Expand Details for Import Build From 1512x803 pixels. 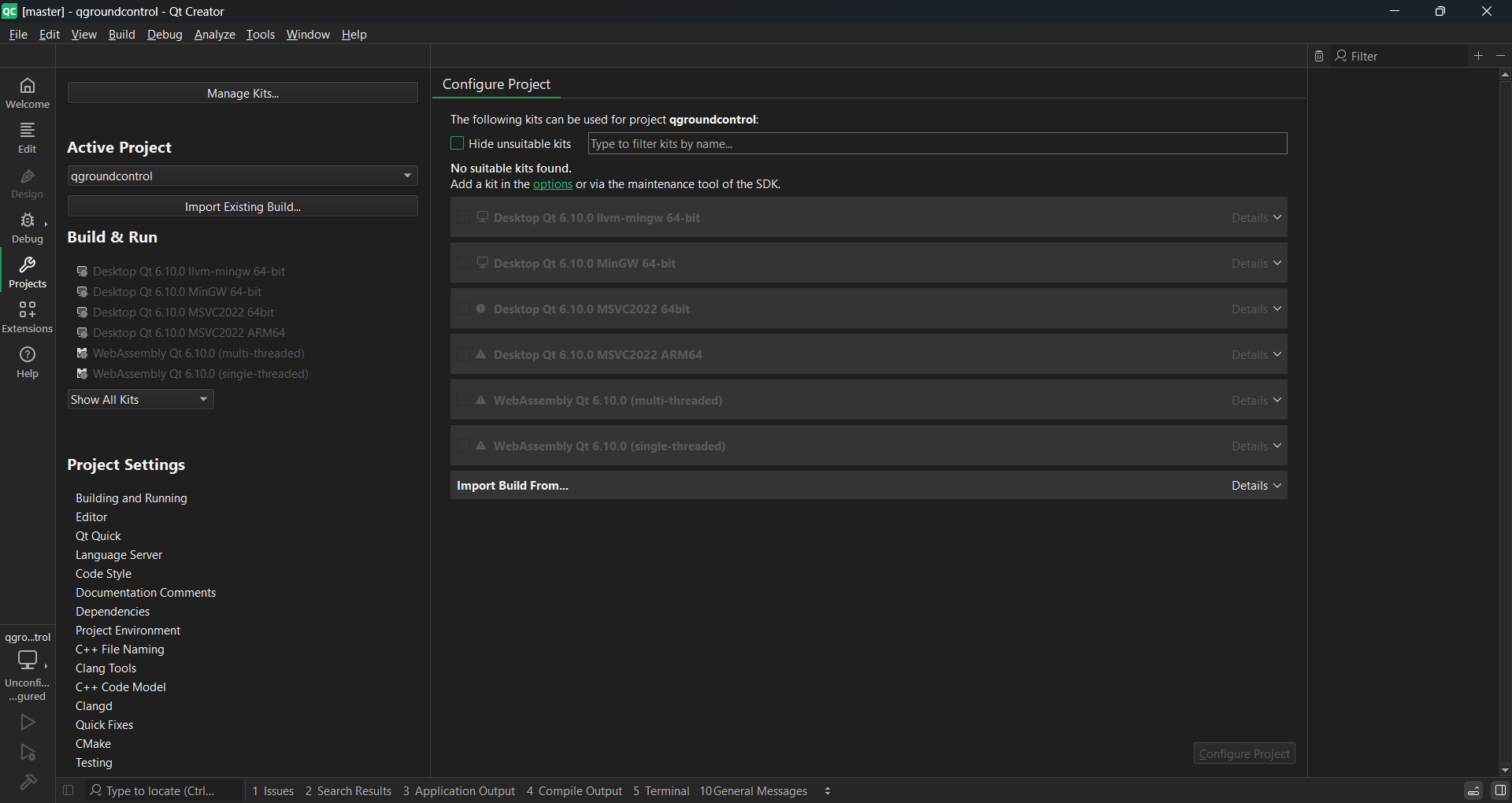(x=1257, y=486)
